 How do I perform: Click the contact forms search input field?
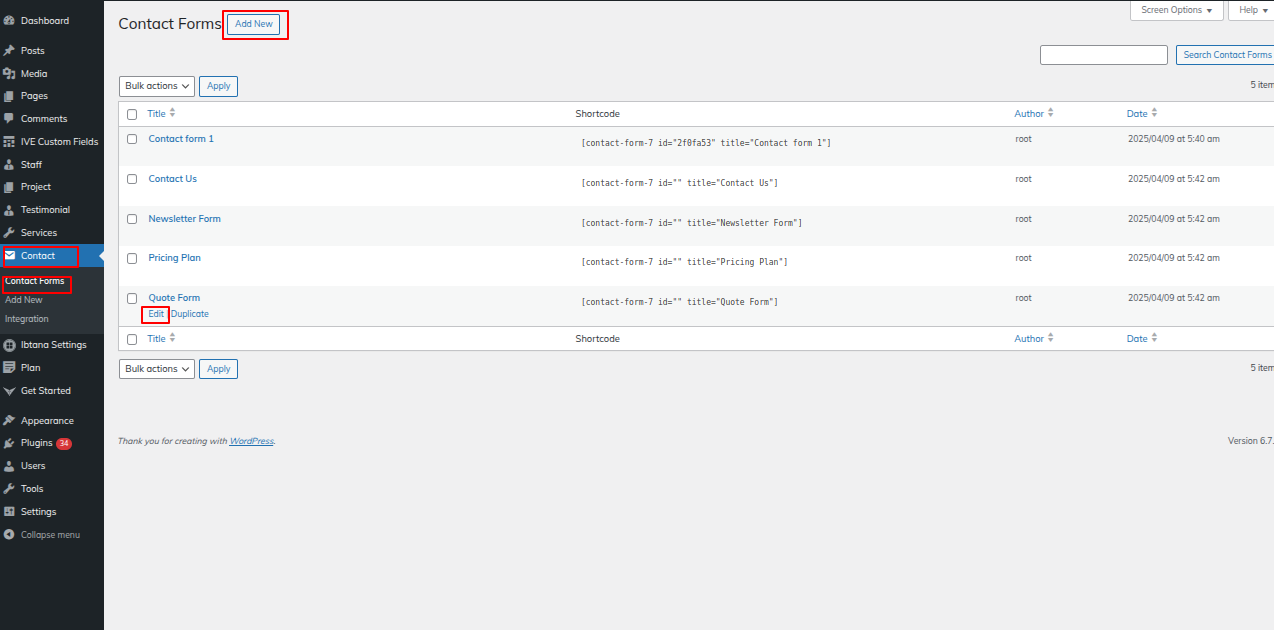tap(1103, 55)
